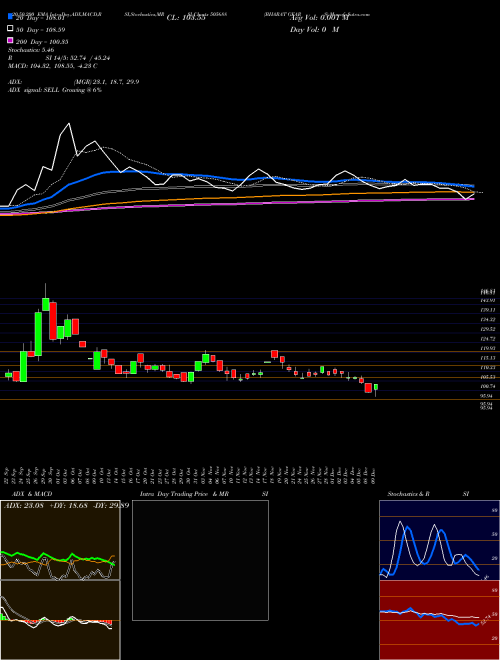Select the 20 Day moving average label

40,18
